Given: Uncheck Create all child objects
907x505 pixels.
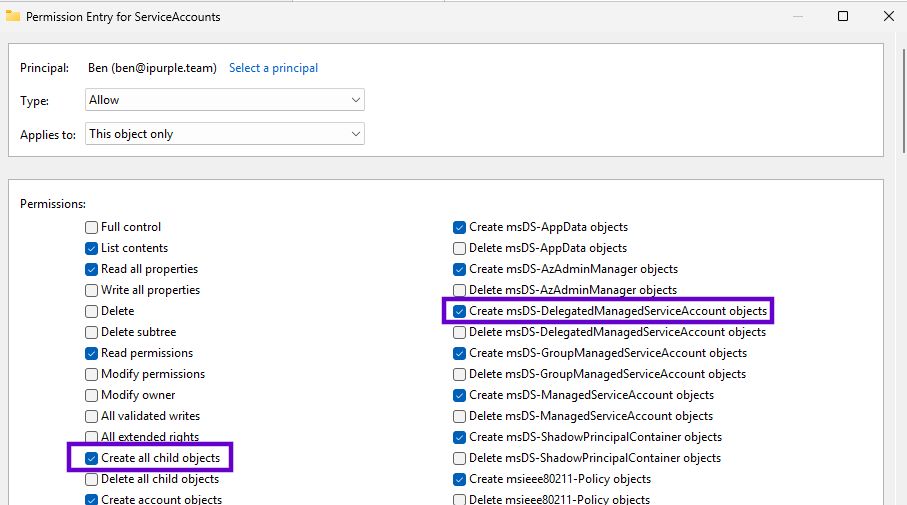Looking at the screenshot, I should [x=92, y=458].
